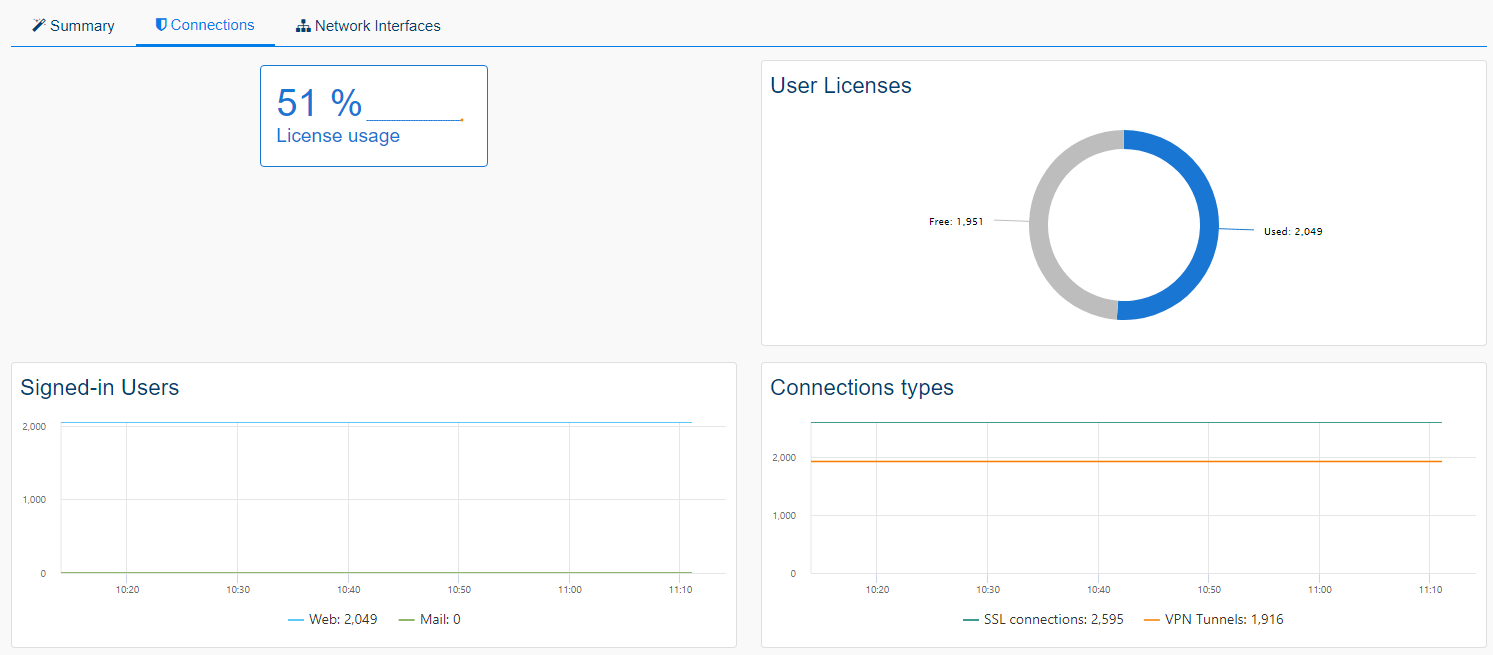This screenshot has width=1493, height=655.
Task: Switch to the Summary tab
Action: pyautogui.click(x=72, y=25)
